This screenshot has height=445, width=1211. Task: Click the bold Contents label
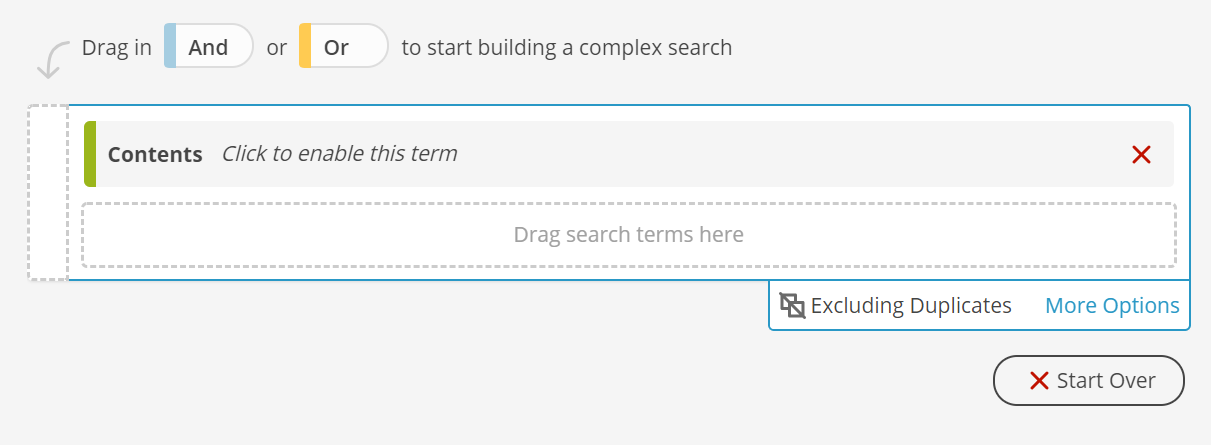point(155,155)
